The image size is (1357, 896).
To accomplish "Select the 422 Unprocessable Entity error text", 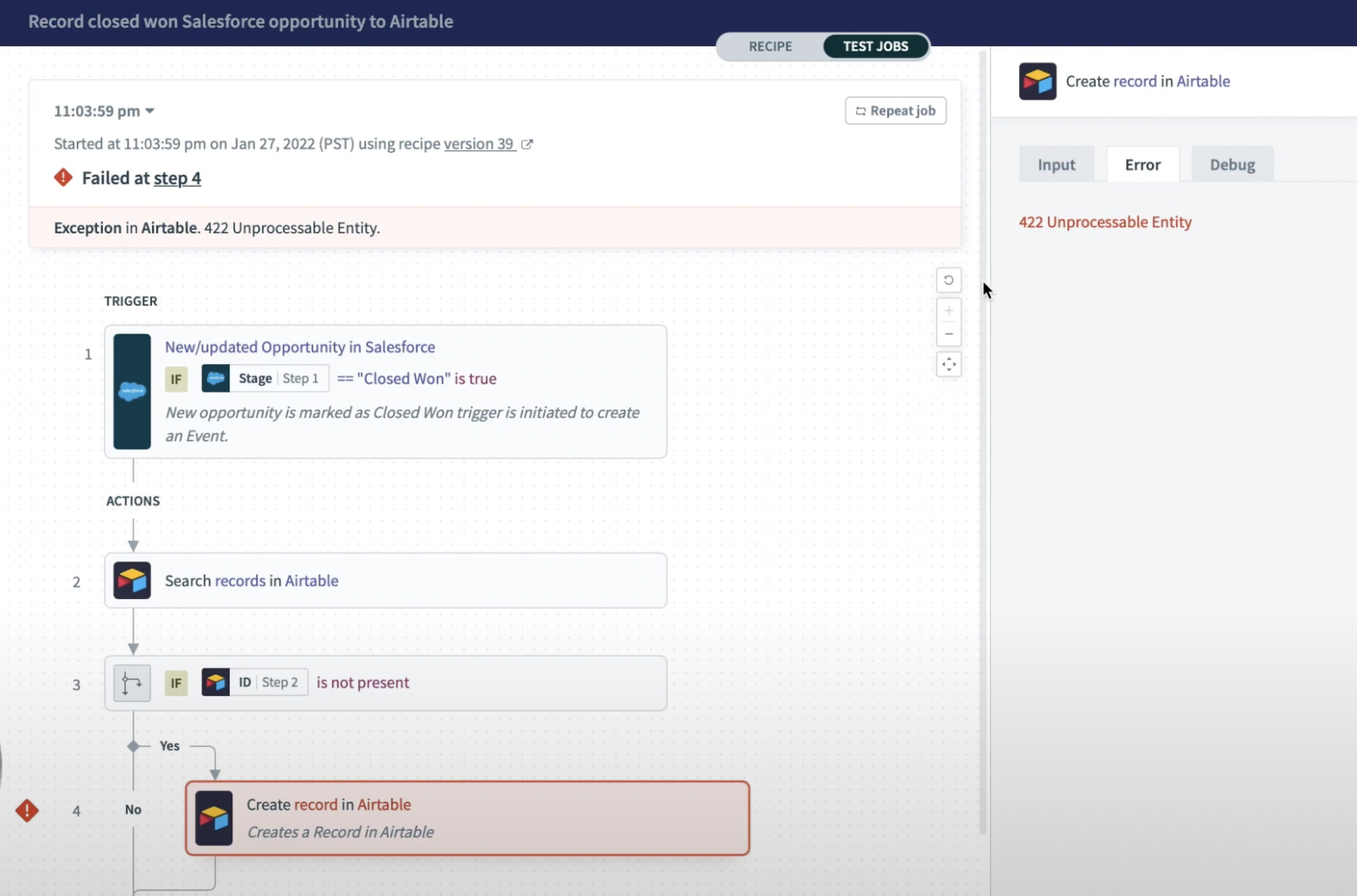I will [x=1105, y=222].
